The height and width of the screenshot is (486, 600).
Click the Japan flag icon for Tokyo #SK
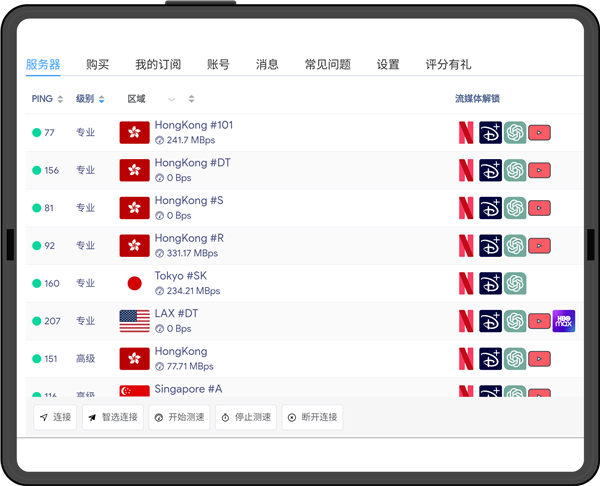tap(134, 283)
